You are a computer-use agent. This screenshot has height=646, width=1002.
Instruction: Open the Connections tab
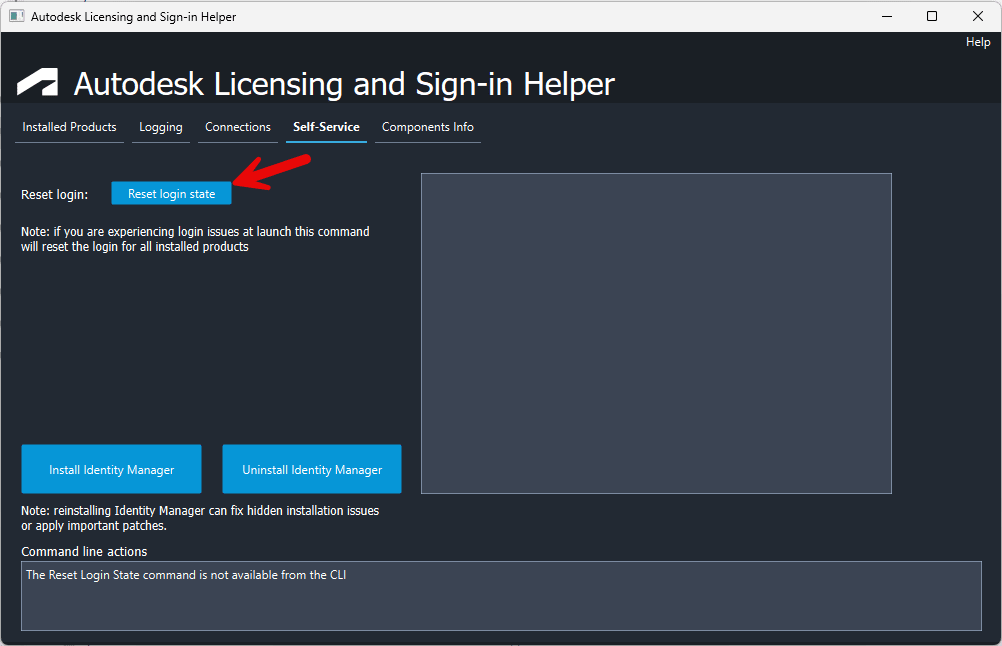[x=238, y=127]
